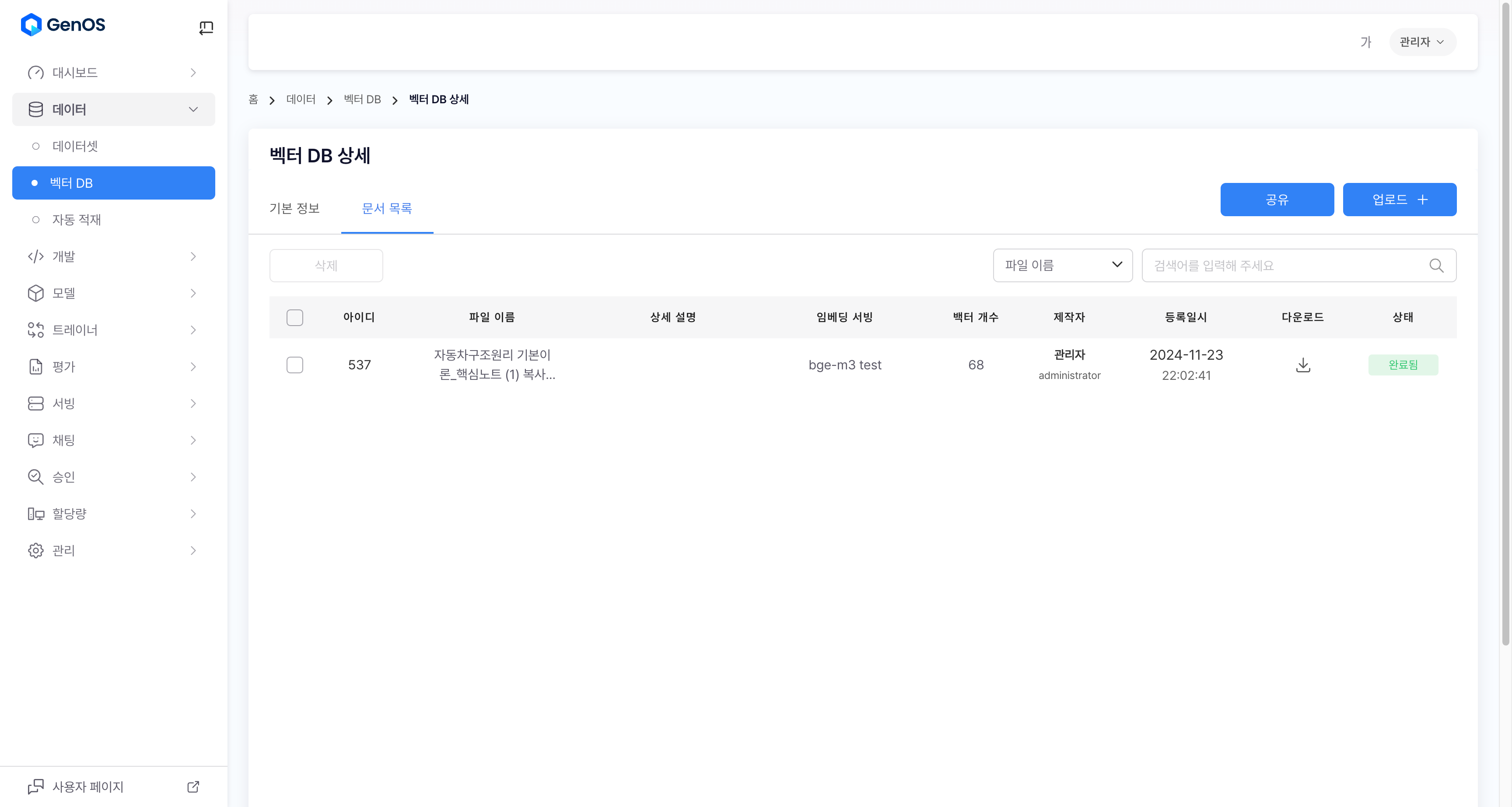This screenshot has width=1512, height=807.
Task: Open 사용자 페이지 external link icon
Action: [x=193, y=786]
